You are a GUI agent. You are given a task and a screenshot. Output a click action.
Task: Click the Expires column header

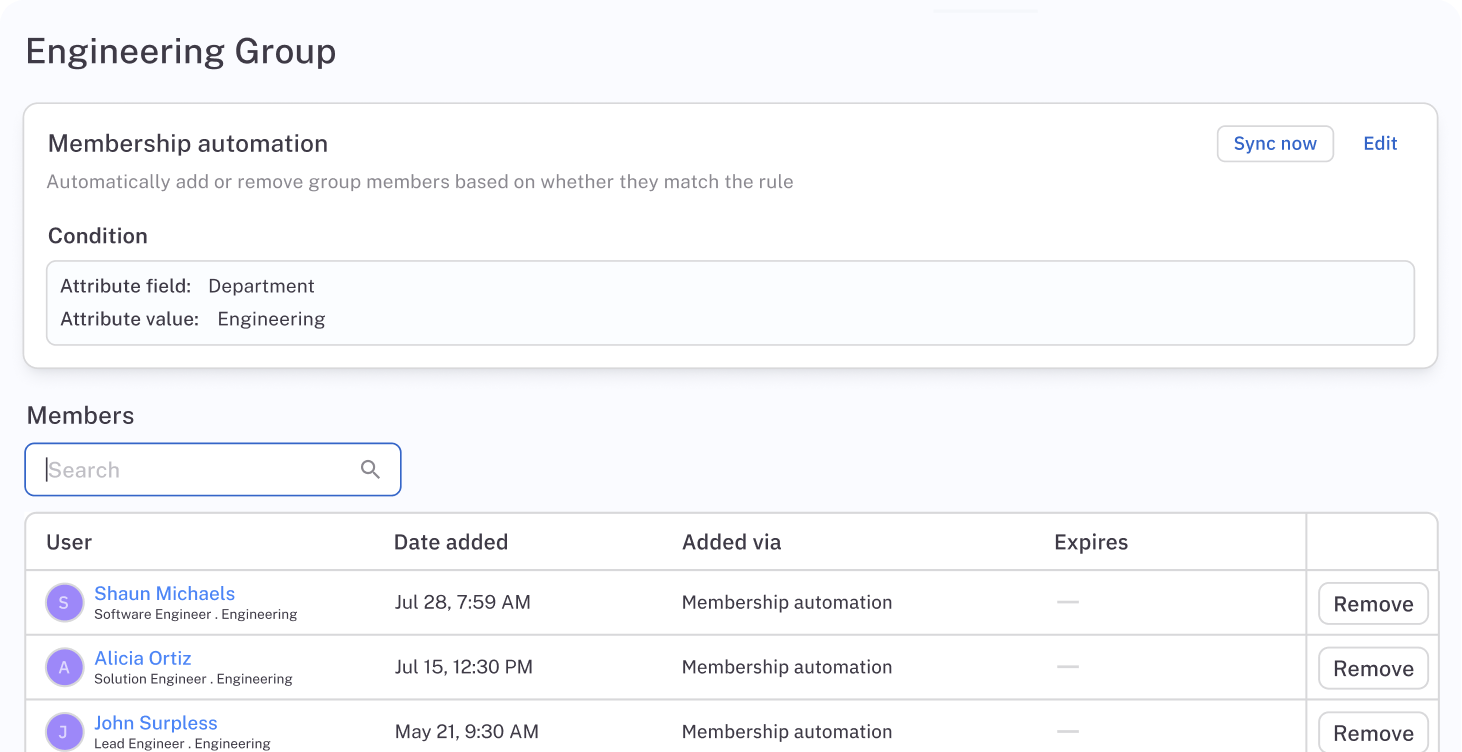pyautogui.click(x=1091, y=542)
